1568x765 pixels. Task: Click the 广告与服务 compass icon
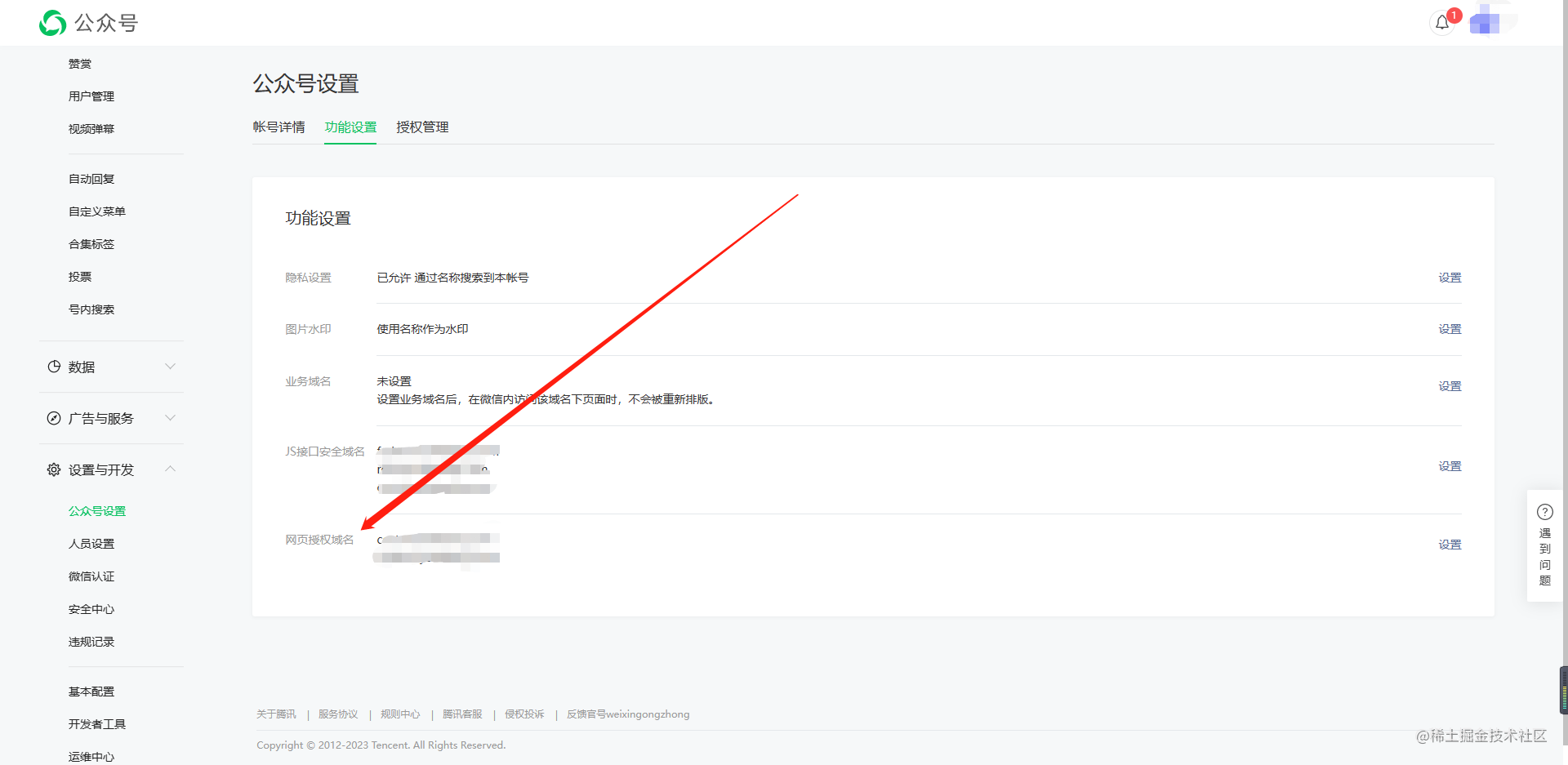click(54, 418)
